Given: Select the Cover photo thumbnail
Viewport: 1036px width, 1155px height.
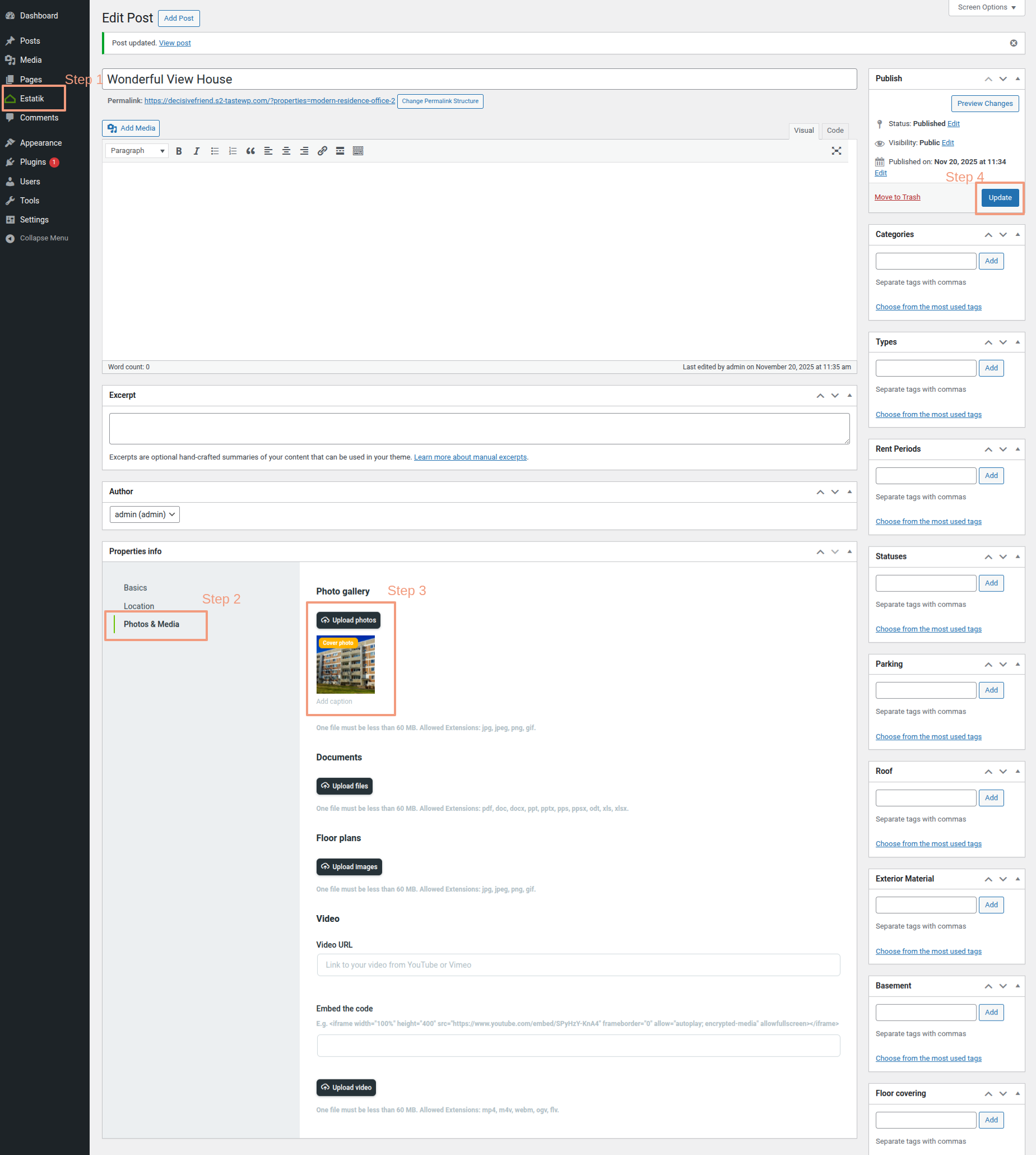Looking at the screenshot, I should pyautogui.click(x=346, y=665).
